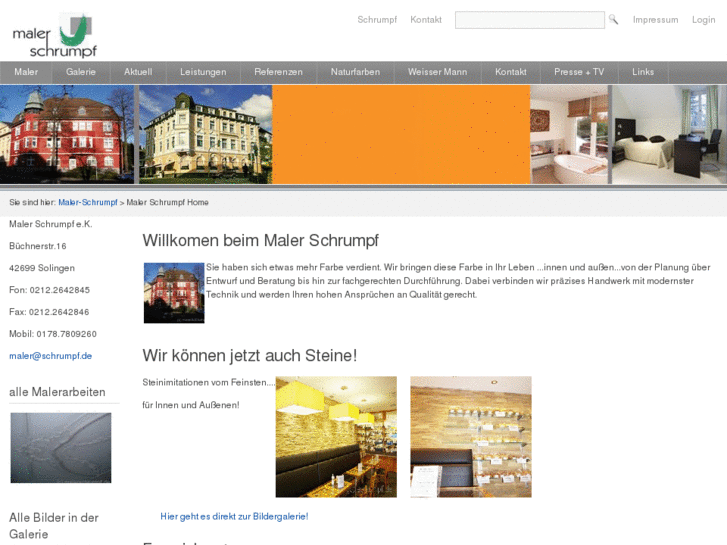Follow the 'Hier geht es direkt zur Bildergalerie!' link

click(x=234, y=516)
